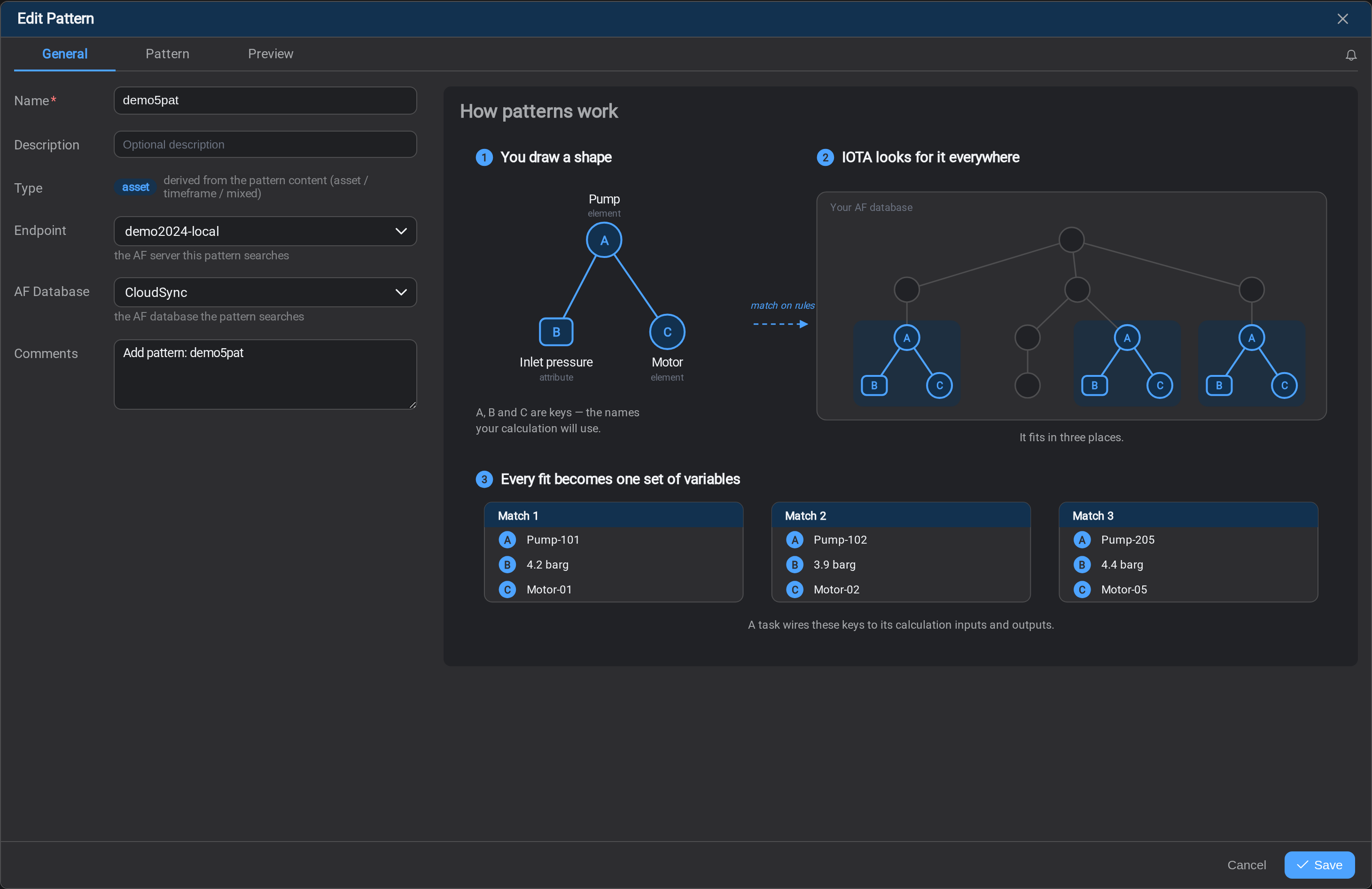Close the Edit Pattern dialog

click(x=1342, y=19)
